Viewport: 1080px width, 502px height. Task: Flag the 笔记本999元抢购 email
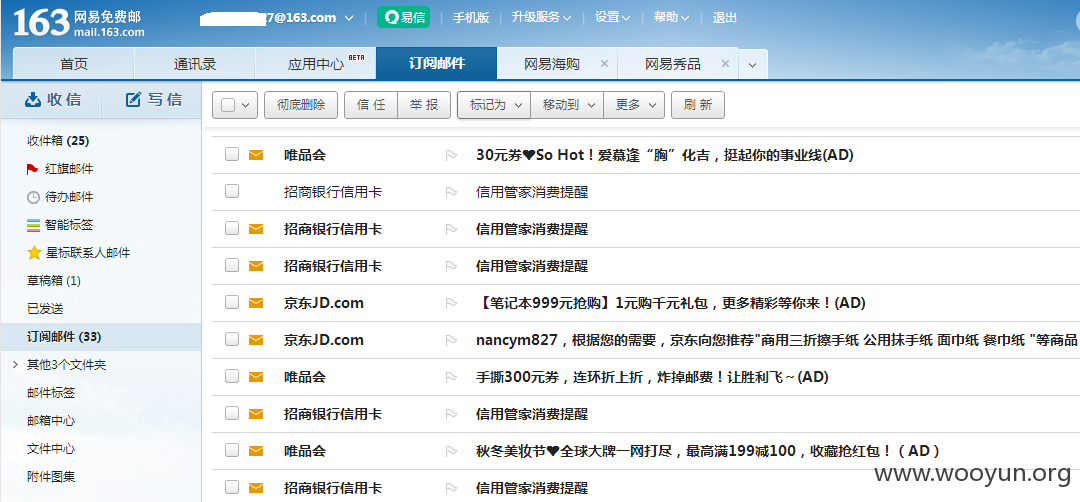click(x=451, y=303)
